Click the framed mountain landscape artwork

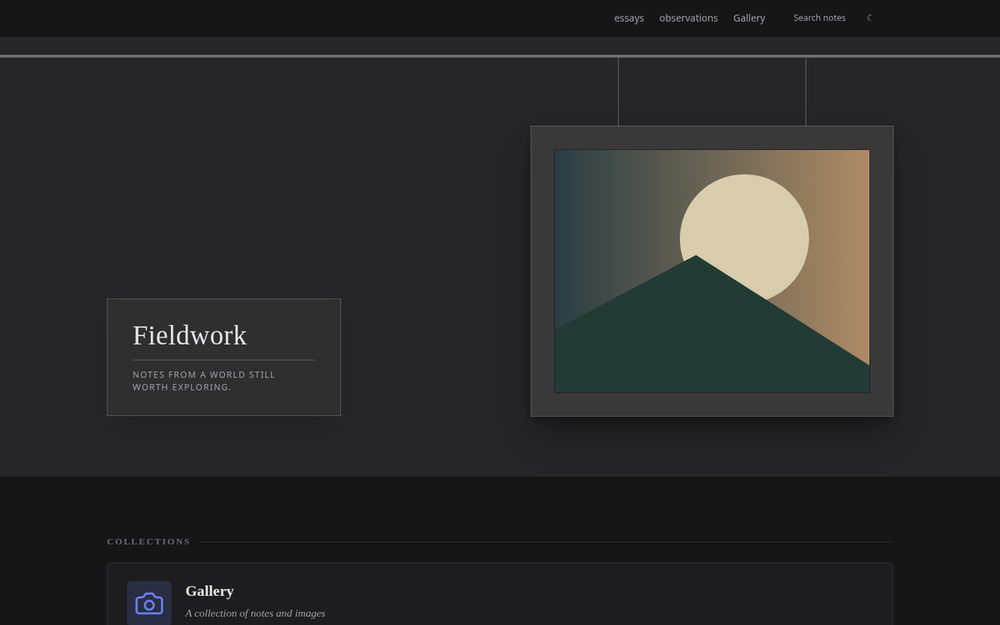point(712,271)
